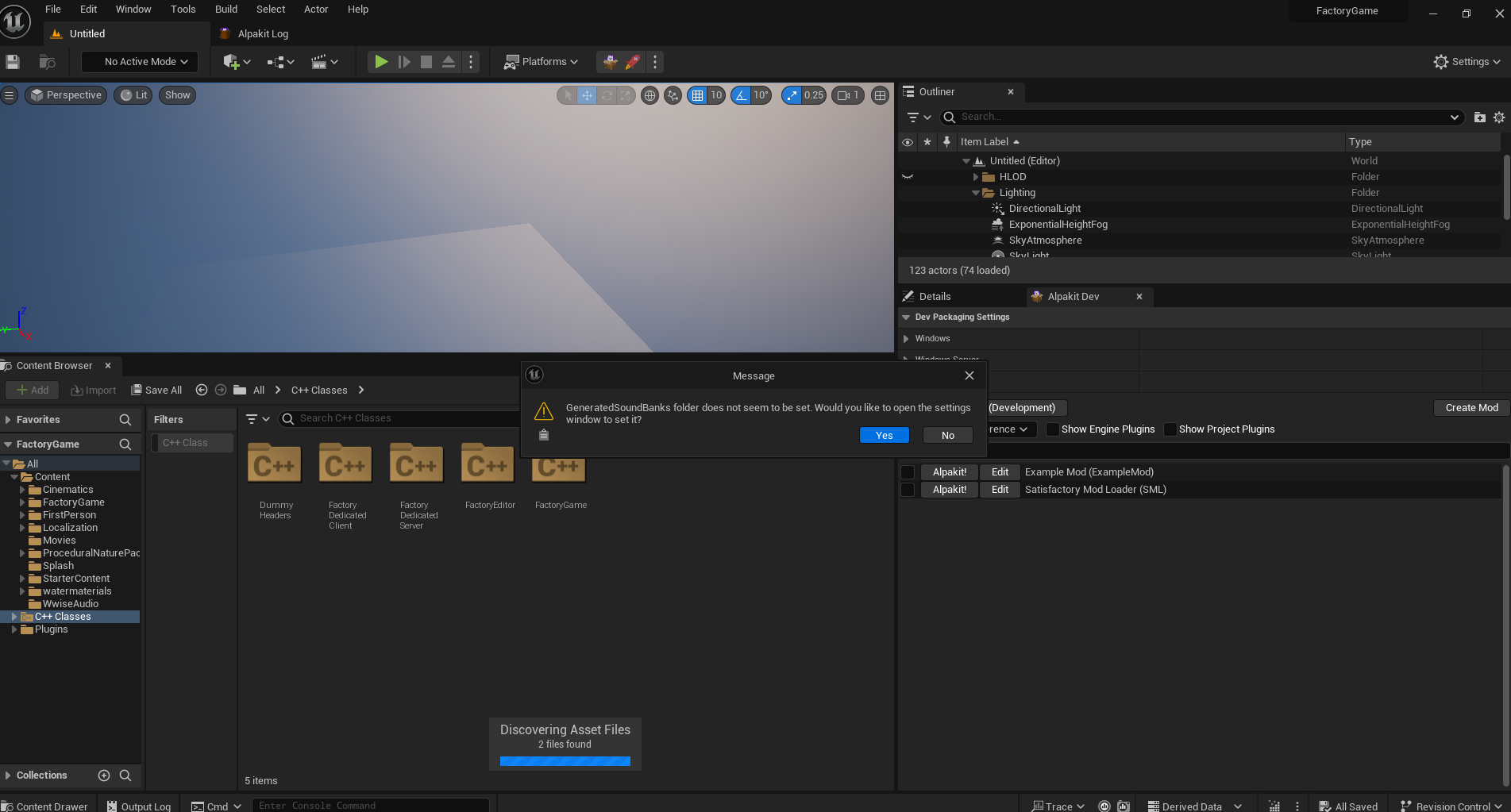Screen dimensions: 1511x812
Task: Expand the Windows packaging settings row
Action: pyautogui.click(x=906, y=339)
